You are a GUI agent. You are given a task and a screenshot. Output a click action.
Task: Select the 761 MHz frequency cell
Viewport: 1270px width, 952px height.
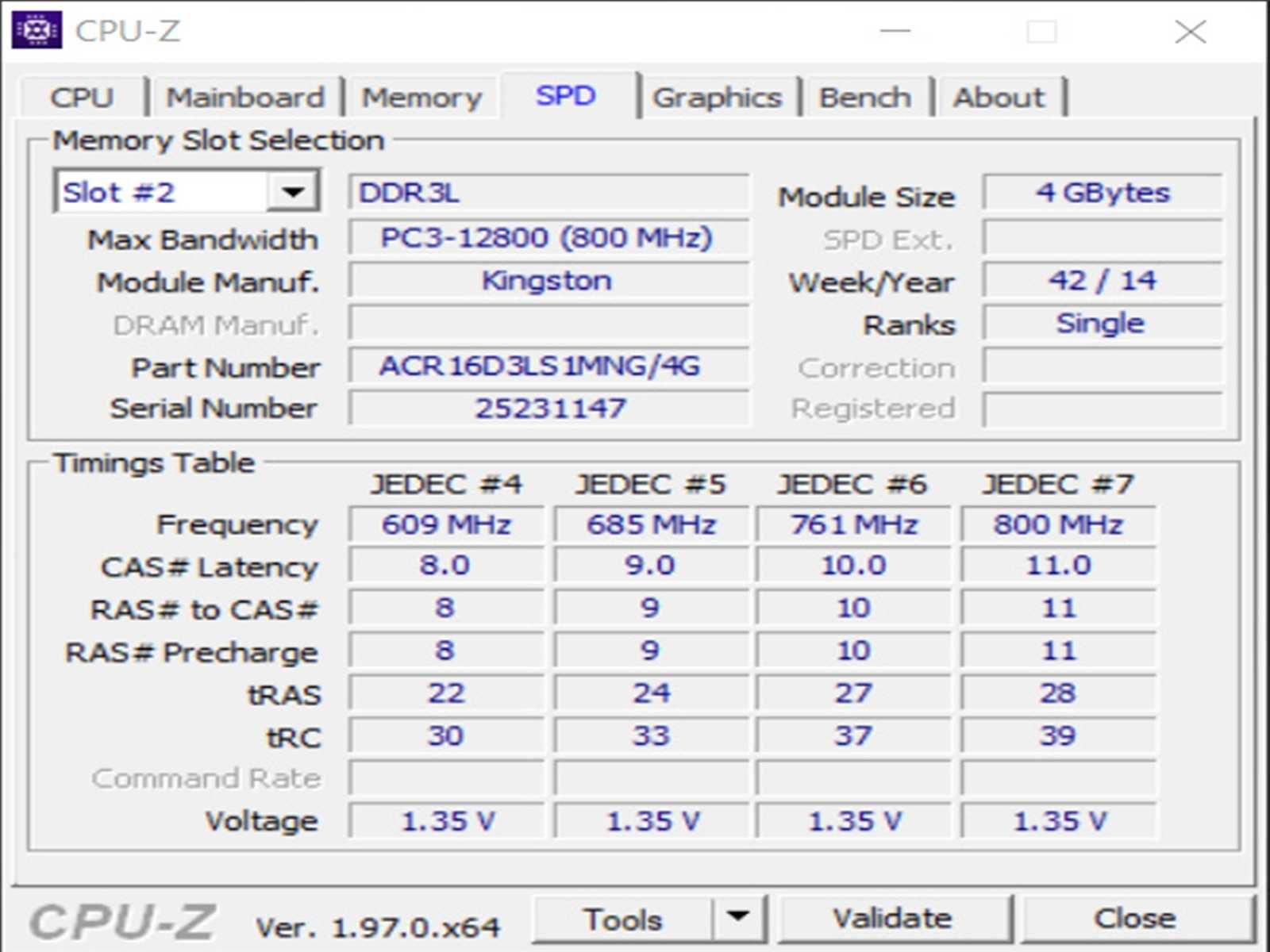[x=853, y=524]
